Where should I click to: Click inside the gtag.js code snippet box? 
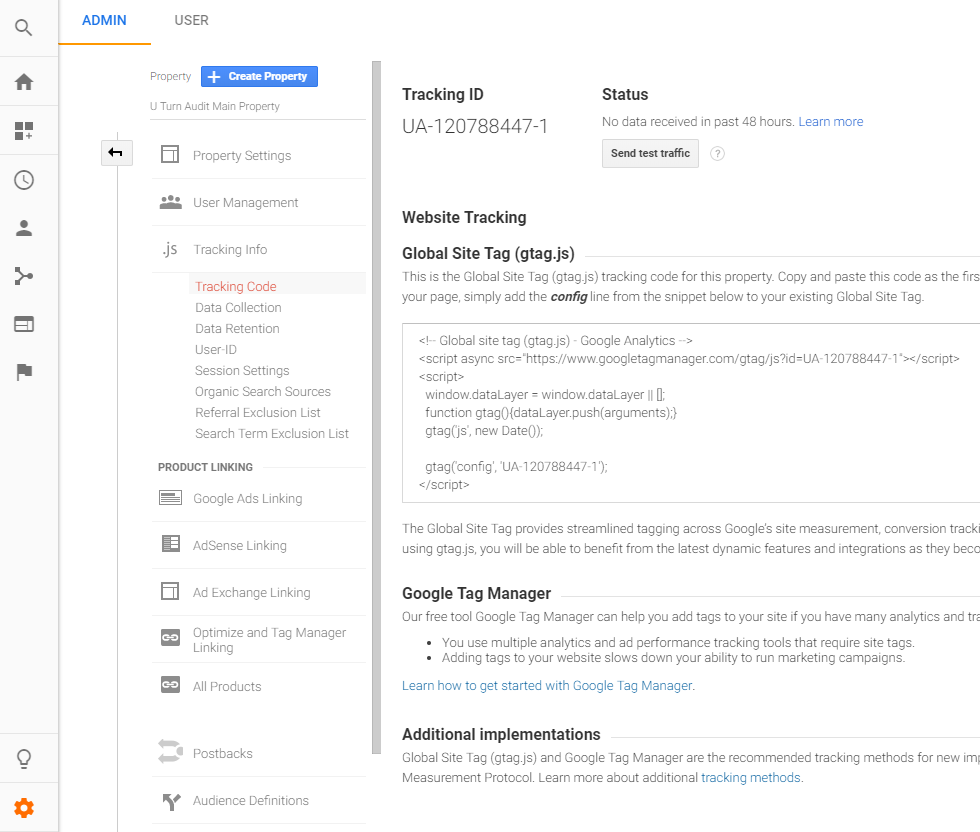pyautogui.click(x=691, y=413)
